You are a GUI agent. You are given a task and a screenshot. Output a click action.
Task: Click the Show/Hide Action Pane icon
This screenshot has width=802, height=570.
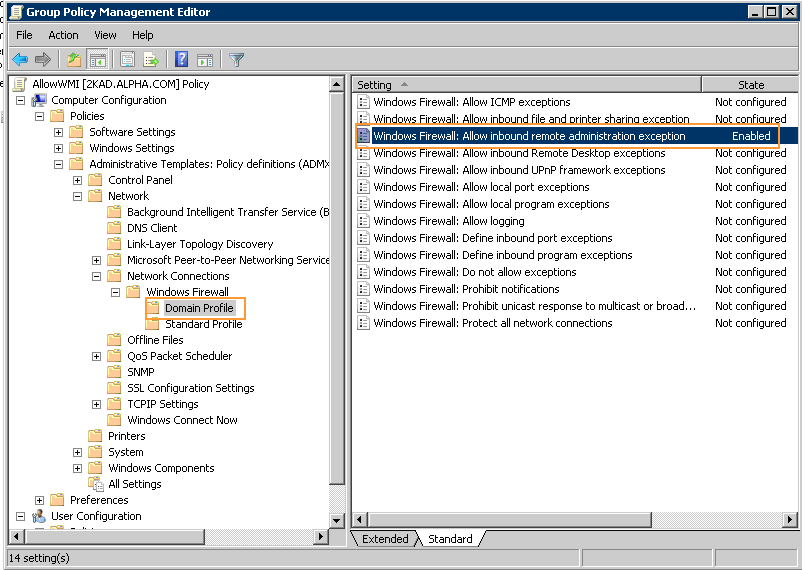point(204,60)
